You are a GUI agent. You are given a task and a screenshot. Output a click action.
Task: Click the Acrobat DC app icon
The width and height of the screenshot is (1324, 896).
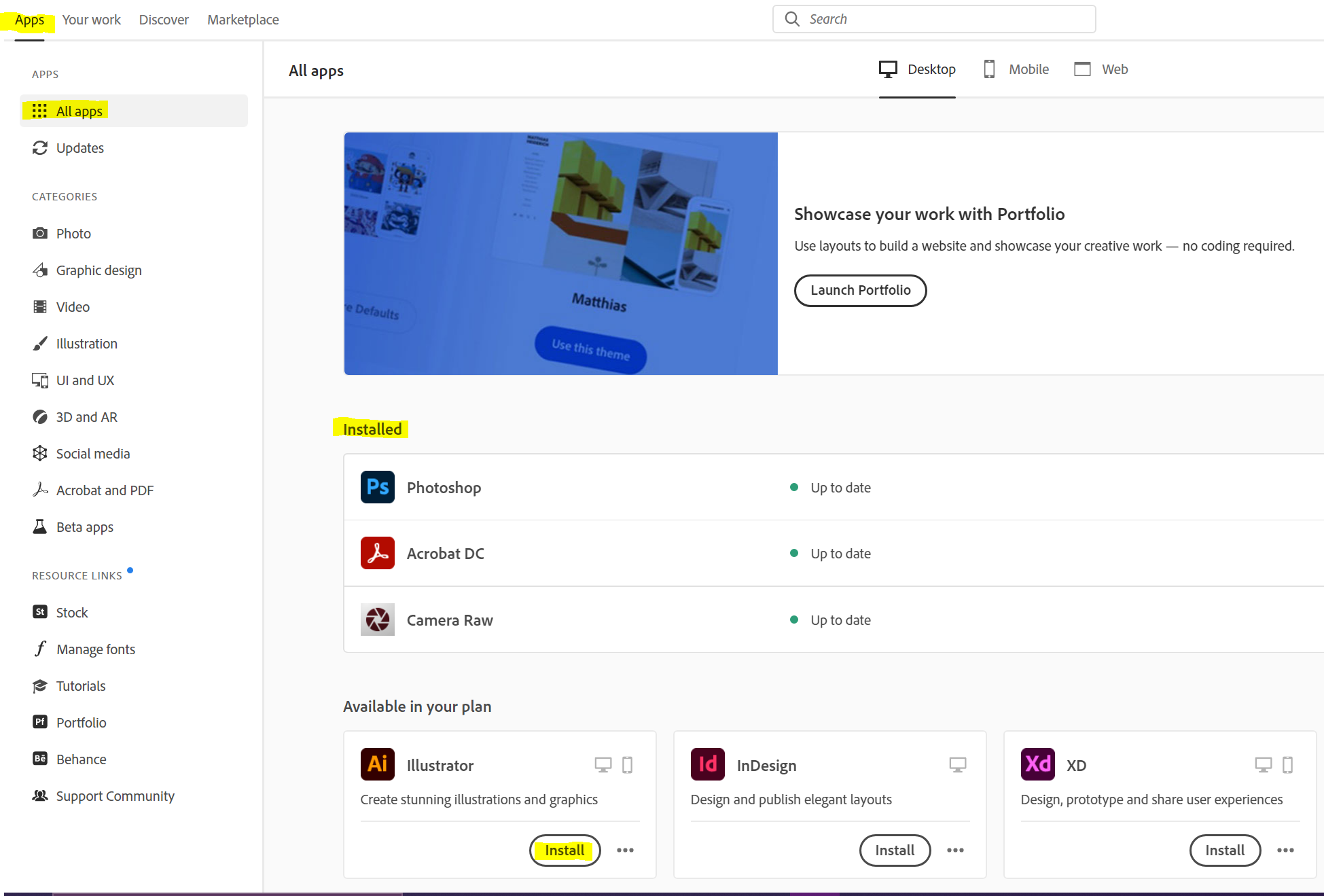click(377, 553)
